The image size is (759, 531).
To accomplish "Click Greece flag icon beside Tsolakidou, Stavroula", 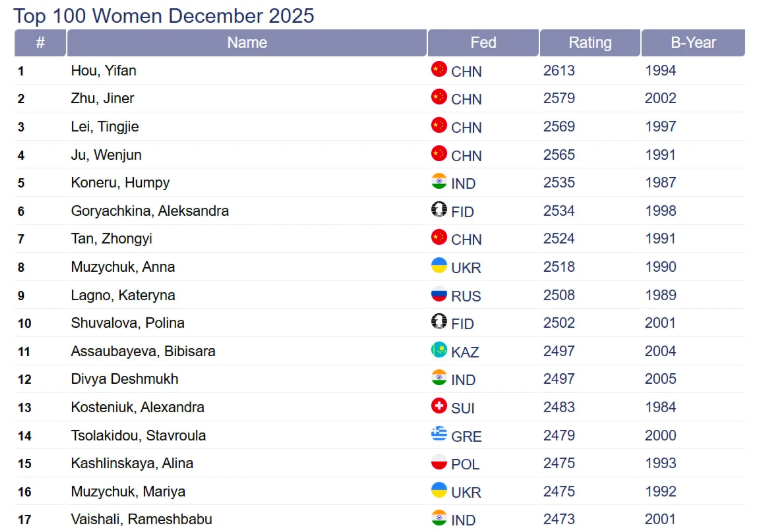I will pos(438,434).
